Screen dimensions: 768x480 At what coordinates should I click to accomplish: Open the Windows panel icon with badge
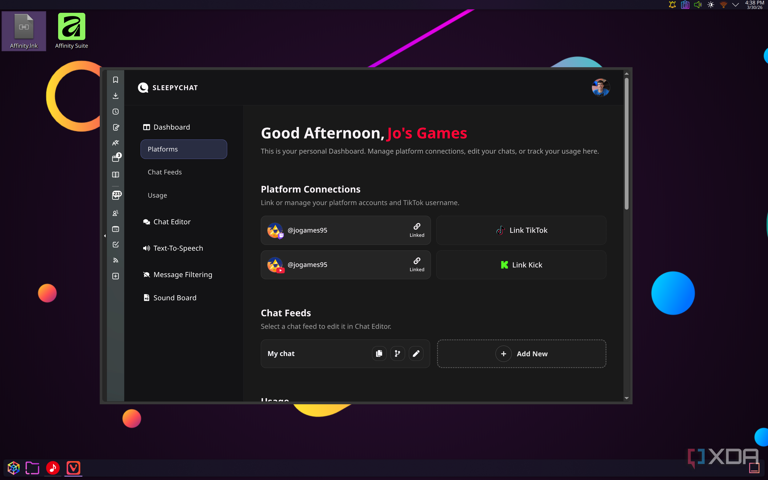tap(116, 158)
